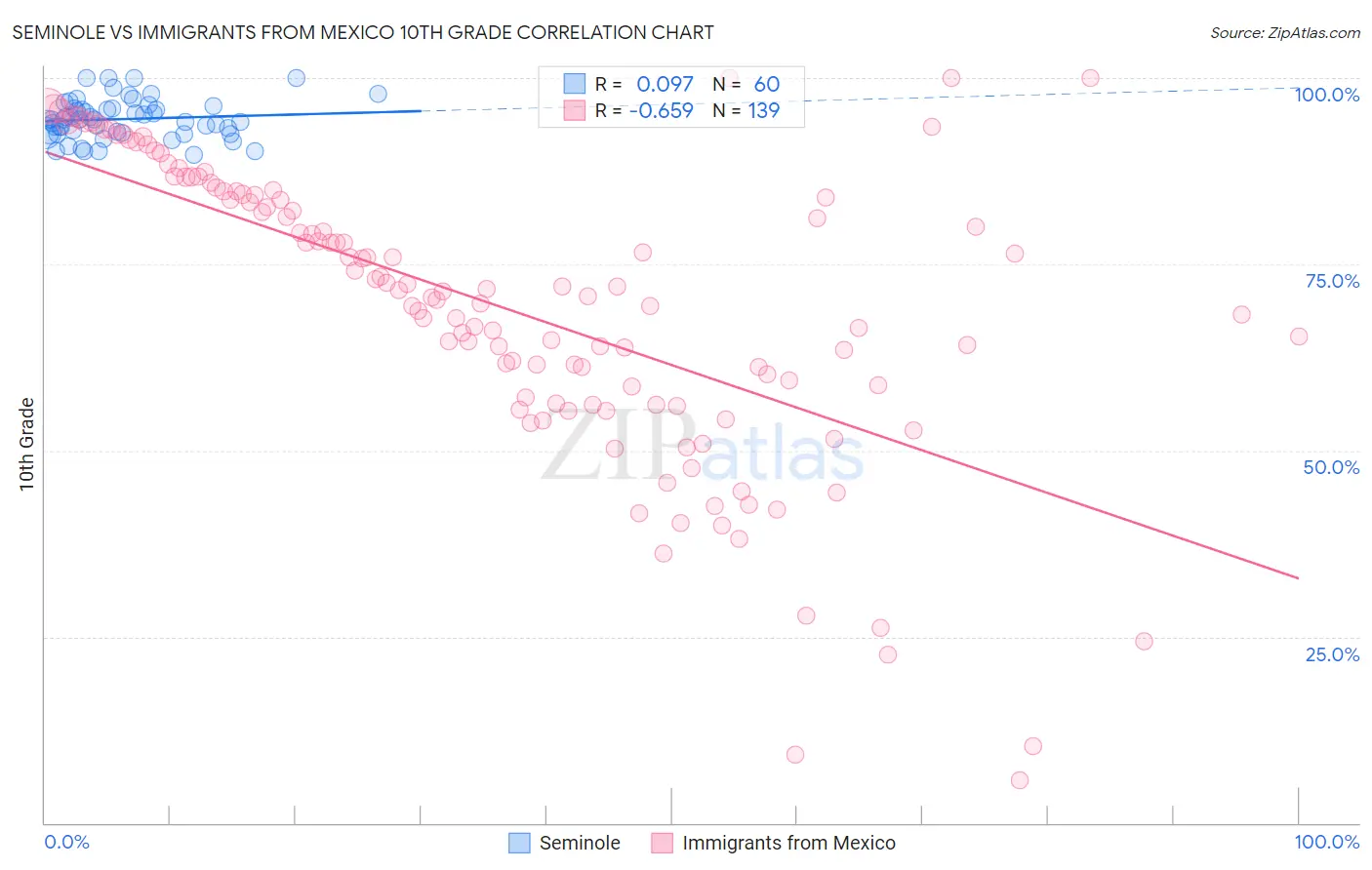Screen dimensions: 1372x870
Task: Click the 10th Grade y-axis label
Action: 27,444
